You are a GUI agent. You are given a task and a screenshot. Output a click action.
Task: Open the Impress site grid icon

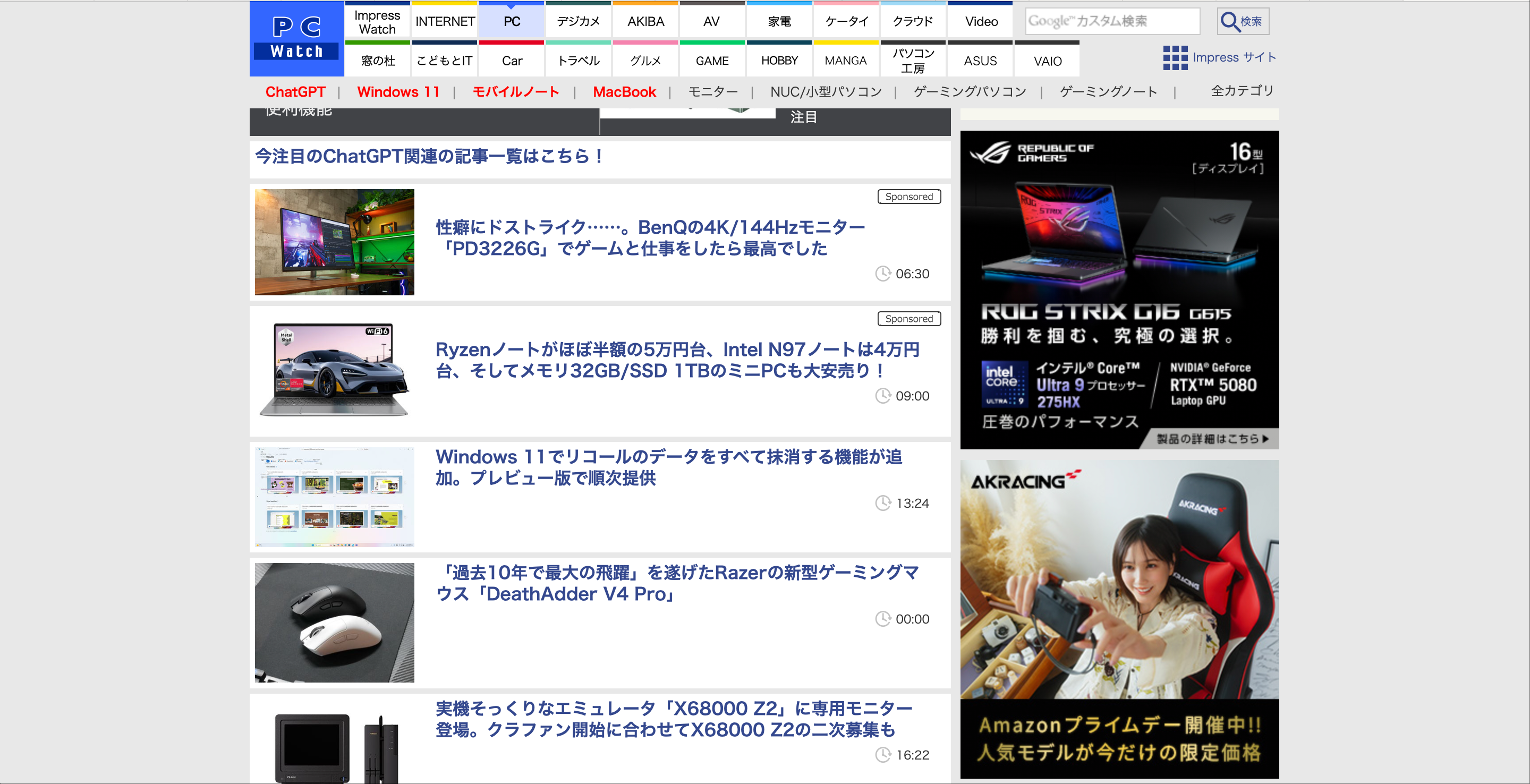click(1175, 57)
